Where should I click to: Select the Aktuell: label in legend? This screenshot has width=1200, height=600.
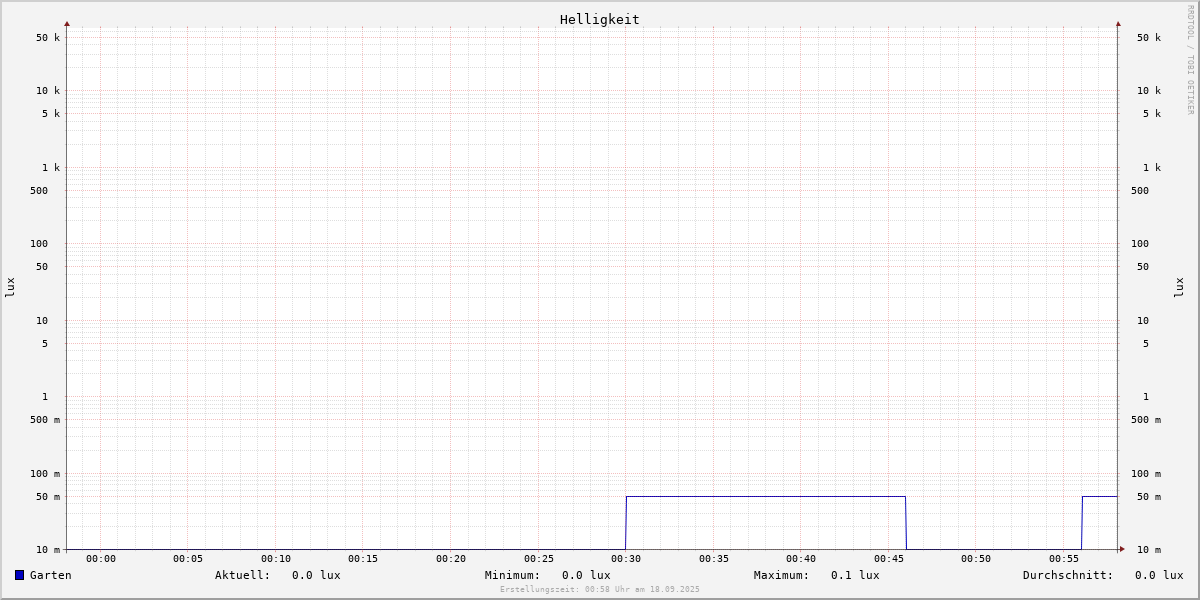243,575
